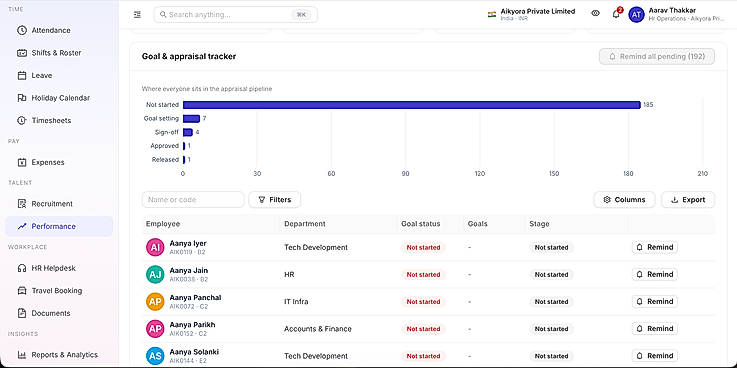737x368 pixels.
Task: Click the Reports & Analytics icon
Action: click(x=22, y=354)
